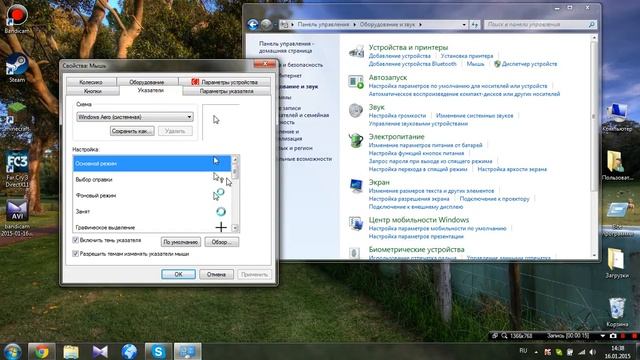Viewport: 640px width, 360px height.
Task: Open 'Диспетчер устройств' link
Action: [529, 64]
